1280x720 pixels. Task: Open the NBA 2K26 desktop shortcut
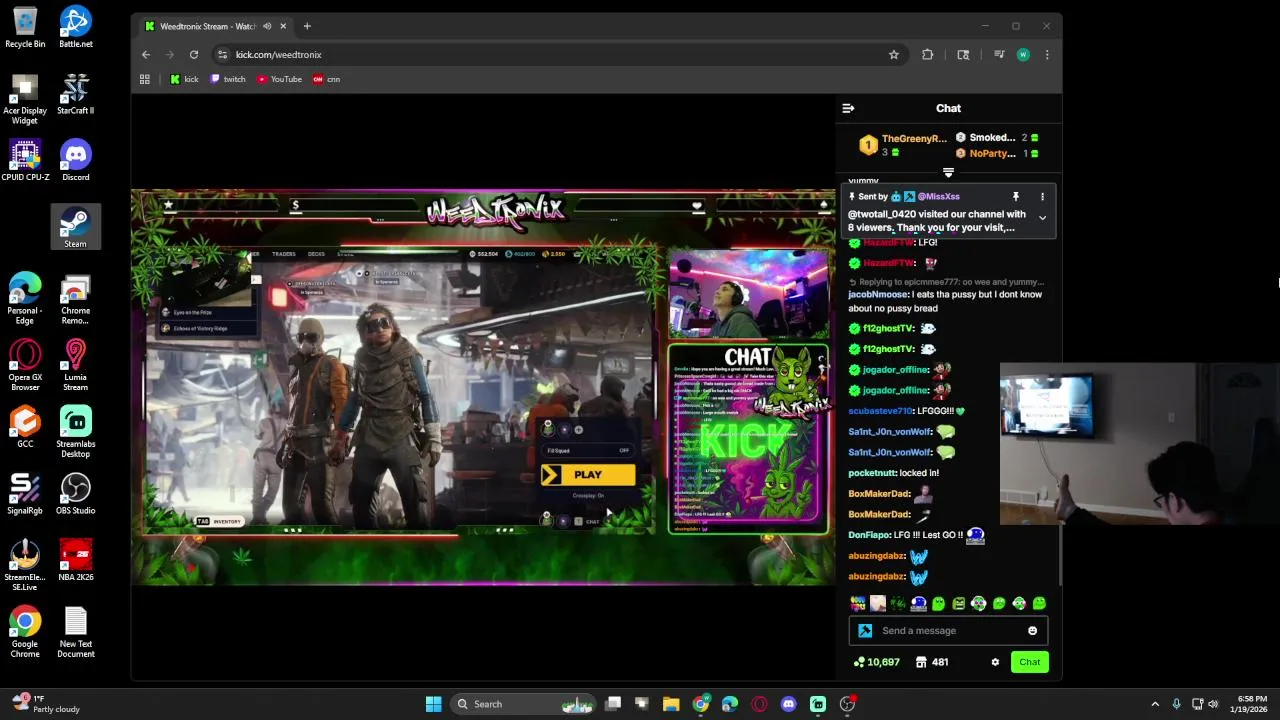(76, 560)
